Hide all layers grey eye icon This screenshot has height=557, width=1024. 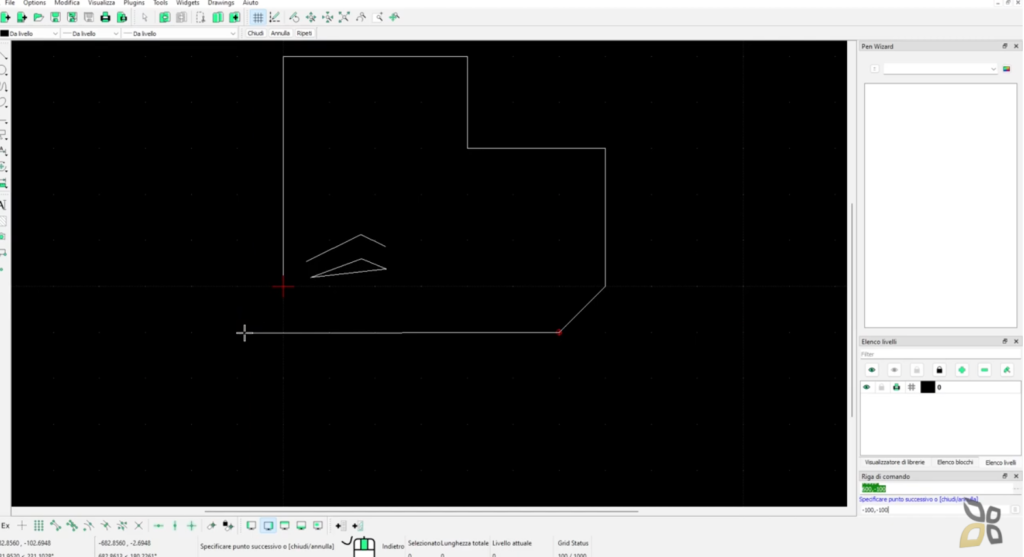[x=894, y=370]
